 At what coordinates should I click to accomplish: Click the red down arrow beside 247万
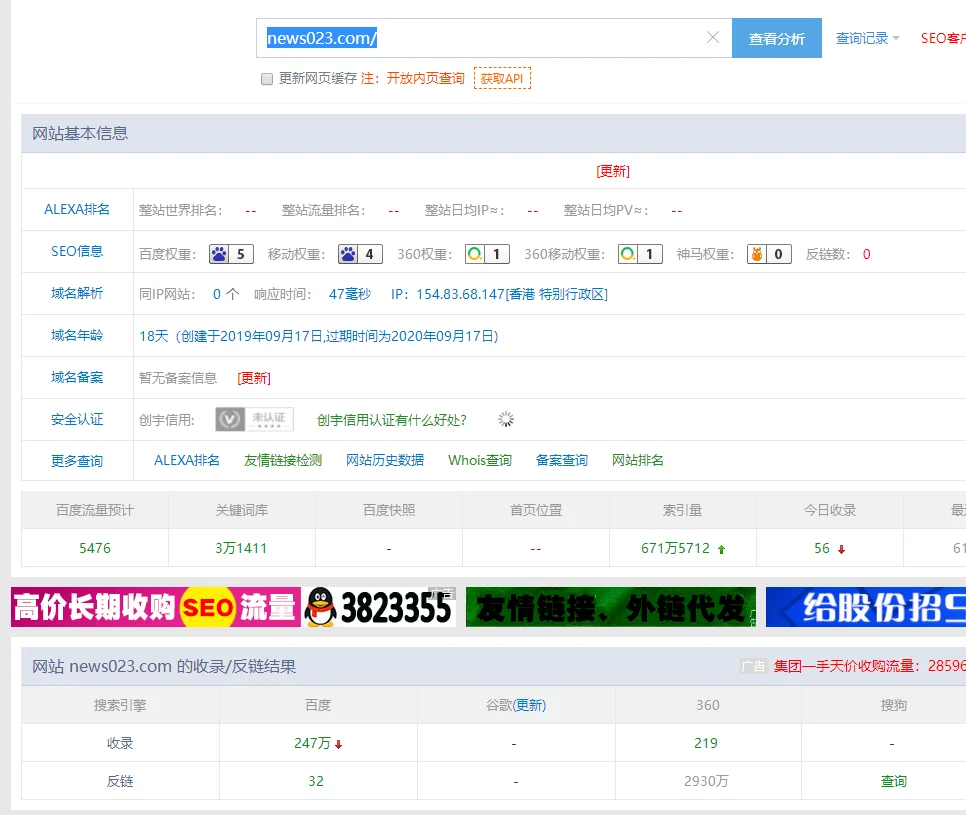[x=338, y=744]
